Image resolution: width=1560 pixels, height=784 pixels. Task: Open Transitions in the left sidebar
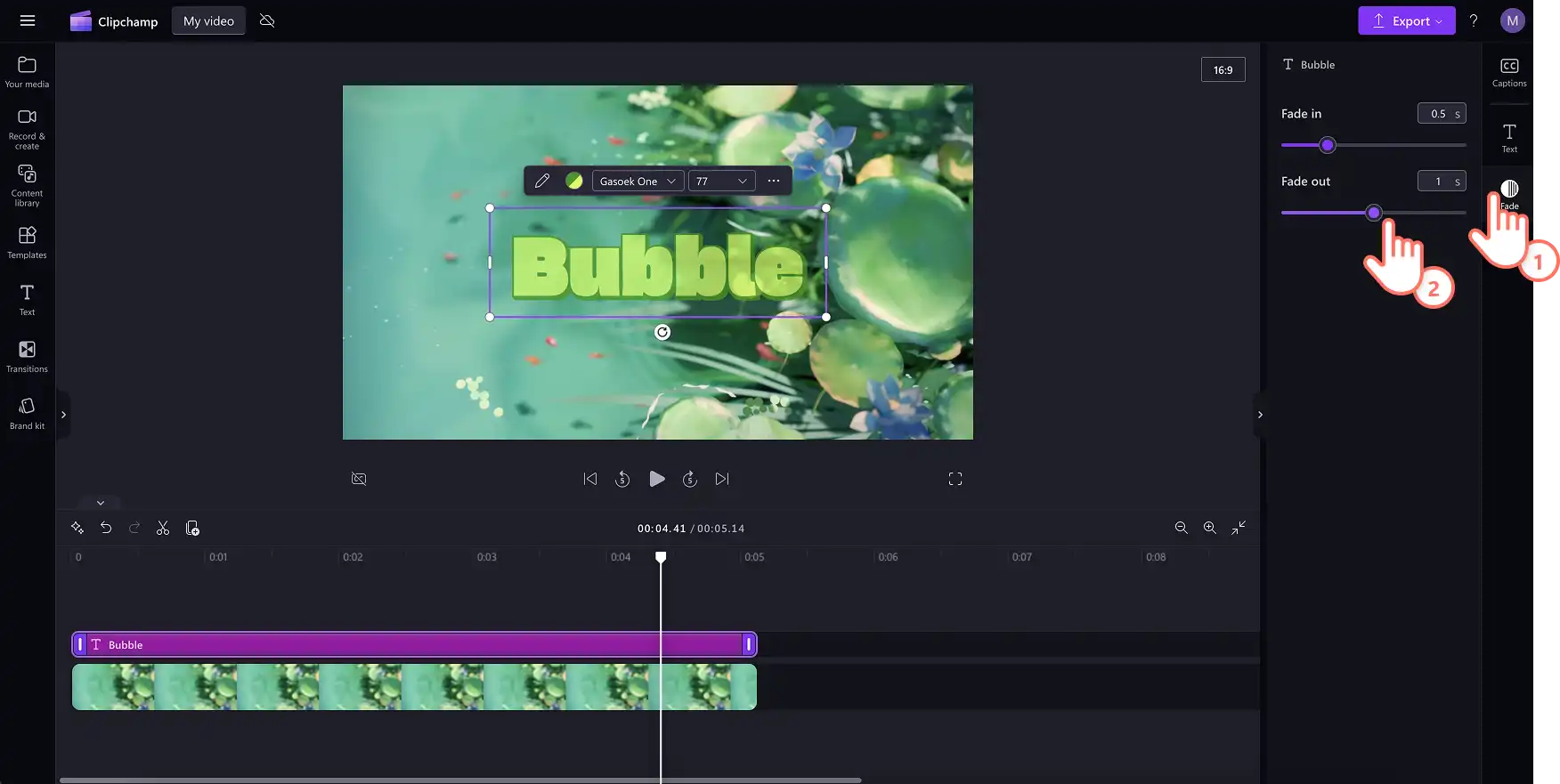[27, 356]
